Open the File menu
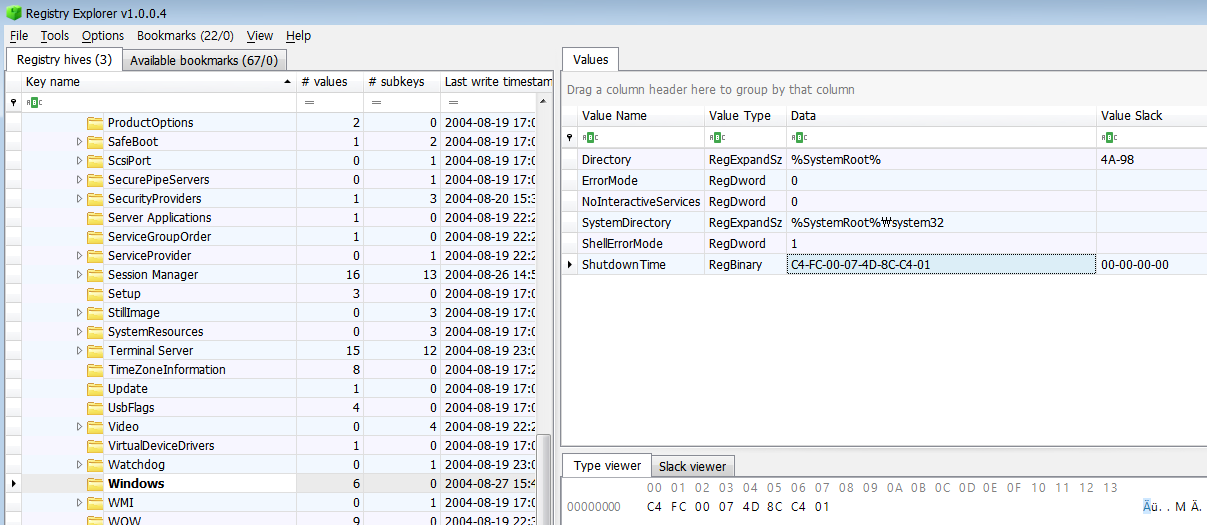This screenshot has height=525, width=1207. (19, 36)
